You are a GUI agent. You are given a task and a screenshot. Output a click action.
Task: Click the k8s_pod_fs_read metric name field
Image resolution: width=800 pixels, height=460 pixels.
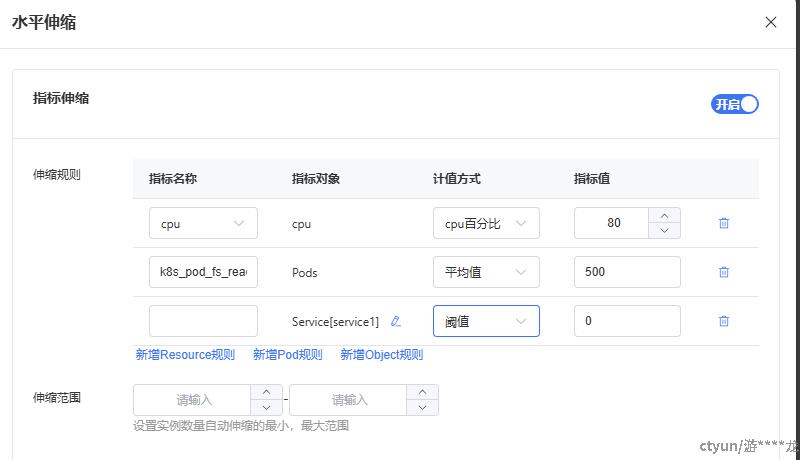(203, 272)
